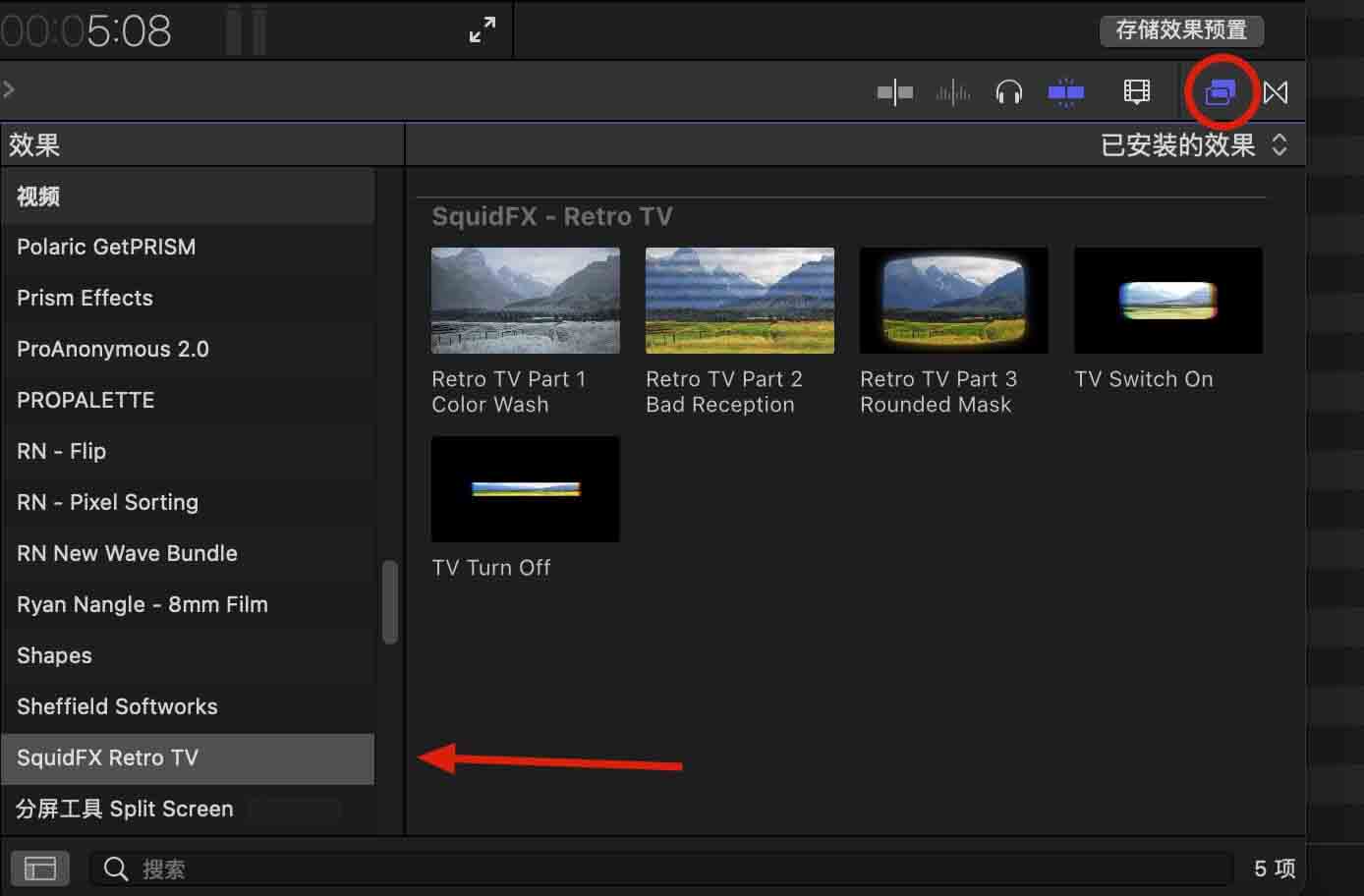The image size is (1364, 896).
Task: Select RN - Pixel Sorting category
Action: [107, 502]
